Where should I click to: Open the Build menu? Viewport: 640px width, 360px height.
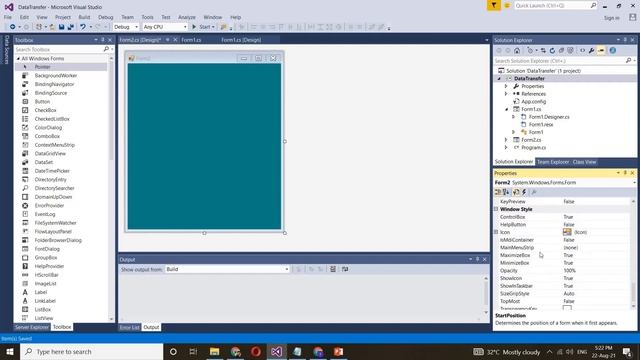pyautogui.click(x=84, y=17)
